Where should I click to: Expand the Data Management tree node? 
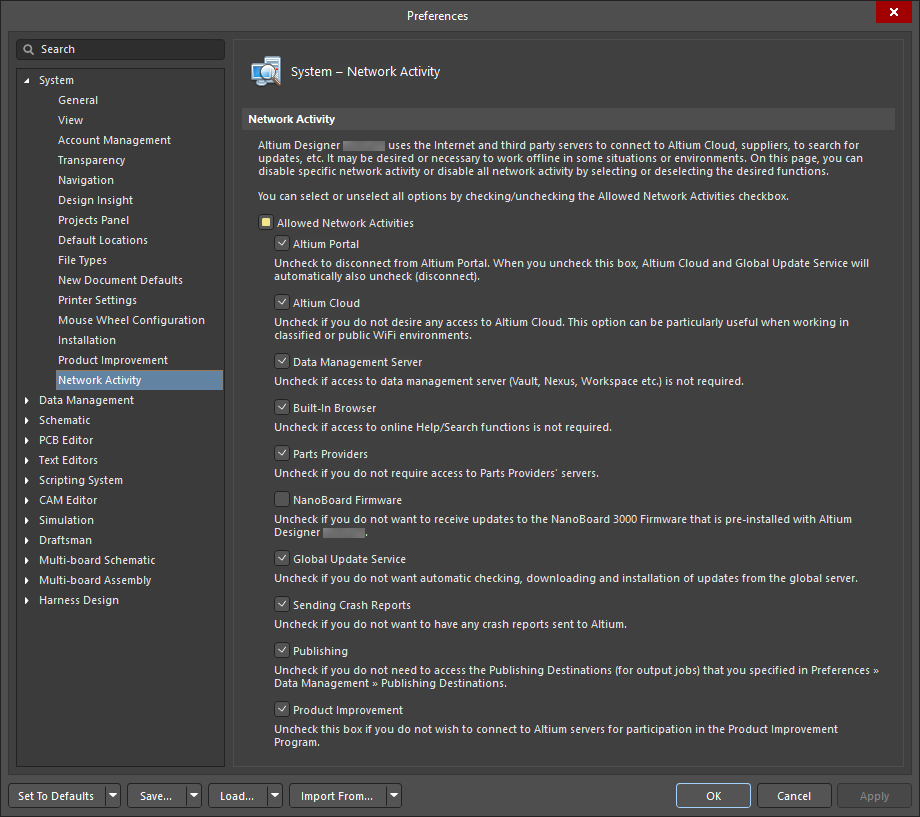point(26,400)
